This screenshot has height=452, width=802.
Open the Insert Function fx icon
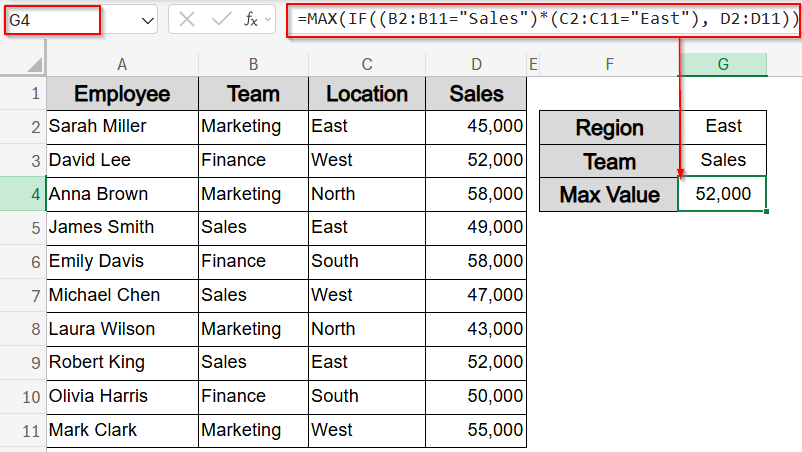pyautogui.click(x=251, y=20)
